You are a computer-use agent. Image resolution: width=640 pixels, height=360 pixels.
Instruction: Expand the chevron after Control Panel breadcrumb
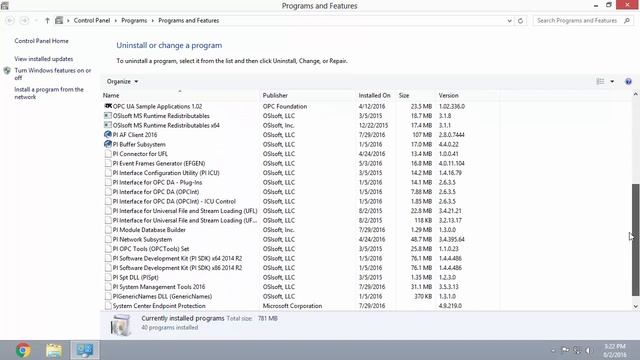116,20
